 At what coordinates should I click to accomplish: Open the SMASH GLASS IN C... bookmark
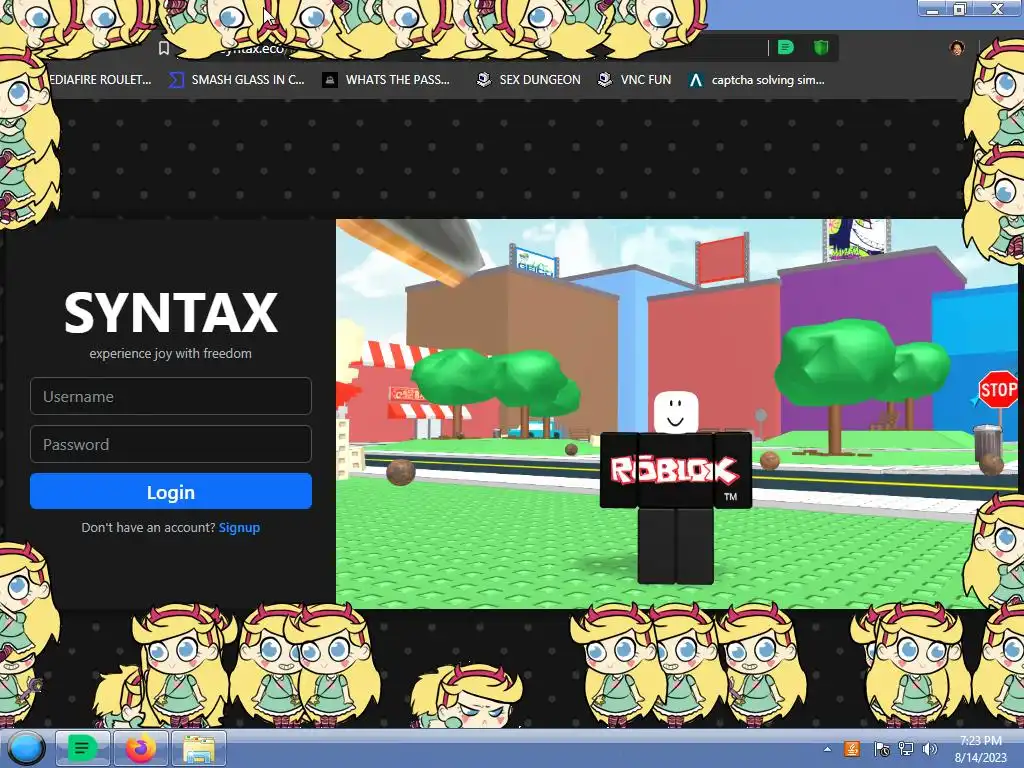click(x=236, y=80)
